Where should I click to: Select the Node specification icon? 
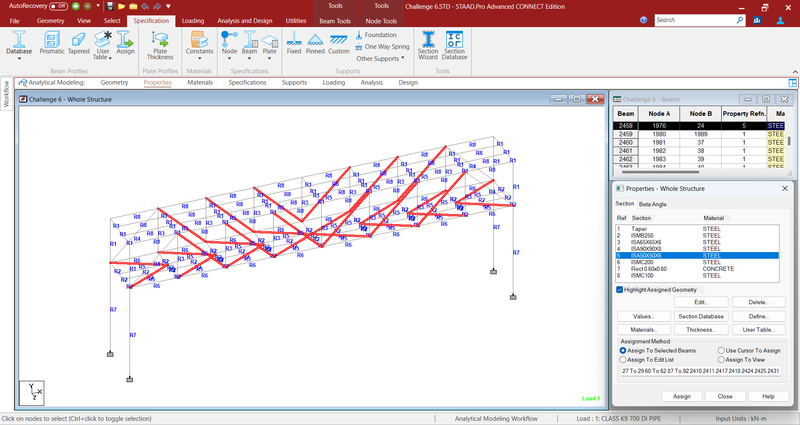[229, 43]
